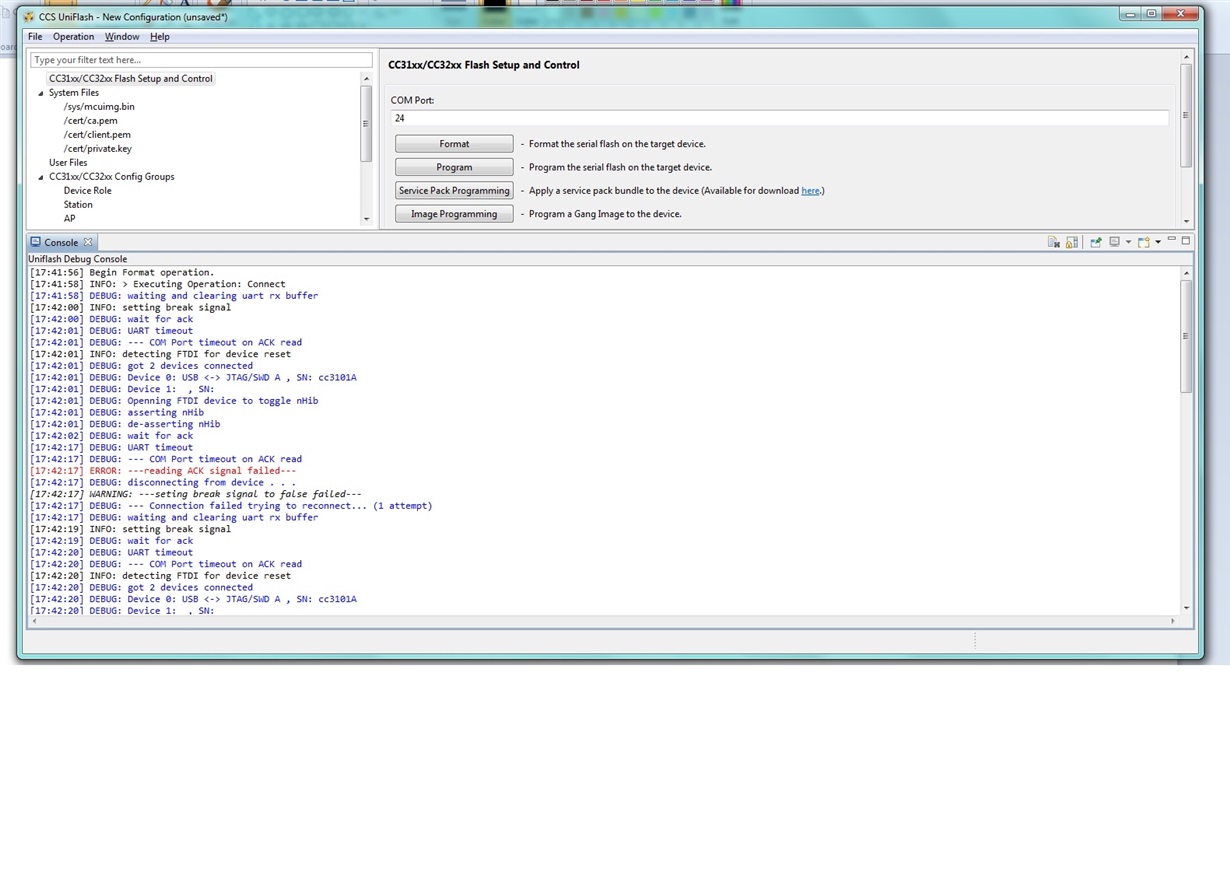
Task: Select CC31xx/CC32xx Config Groups tree item
Action: point(111,176)
